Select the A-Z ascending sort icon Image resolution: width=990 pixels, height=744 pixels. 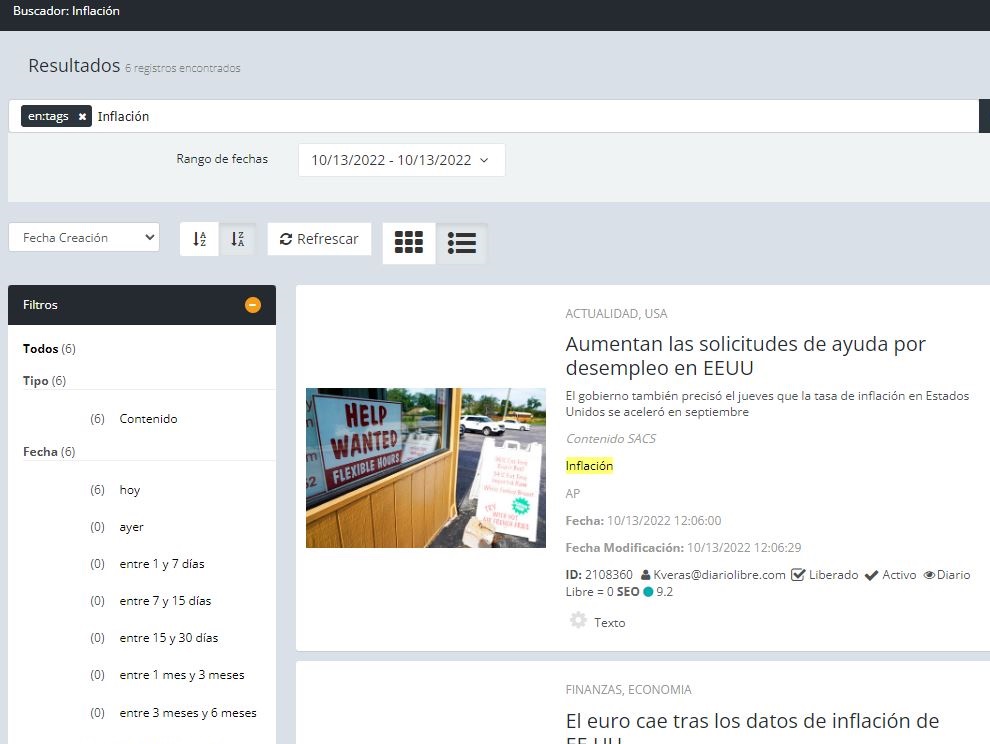tap(199, 238)
